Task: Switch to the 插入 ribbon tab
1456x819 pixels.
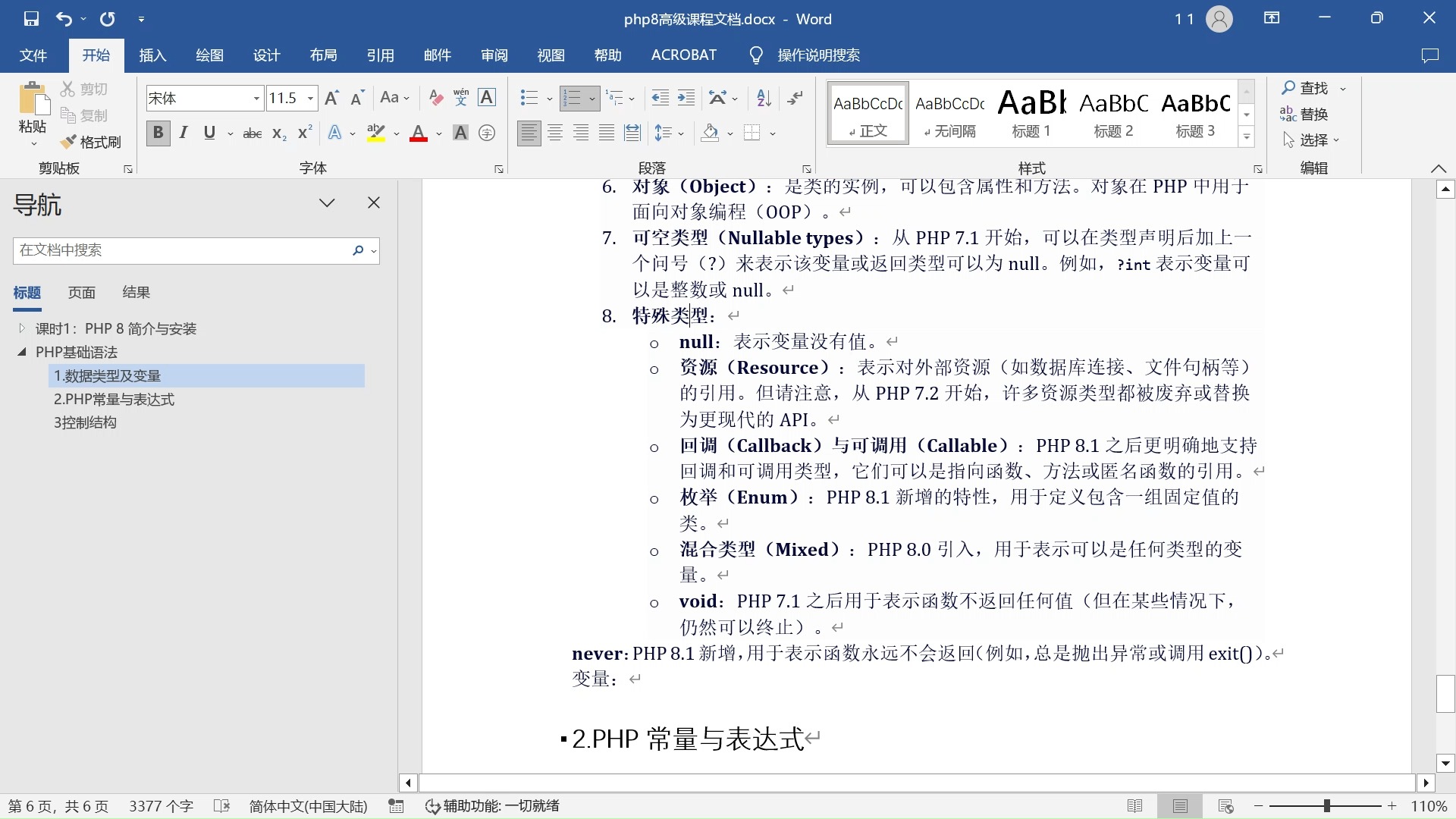Action: click(x=152, y=55)
